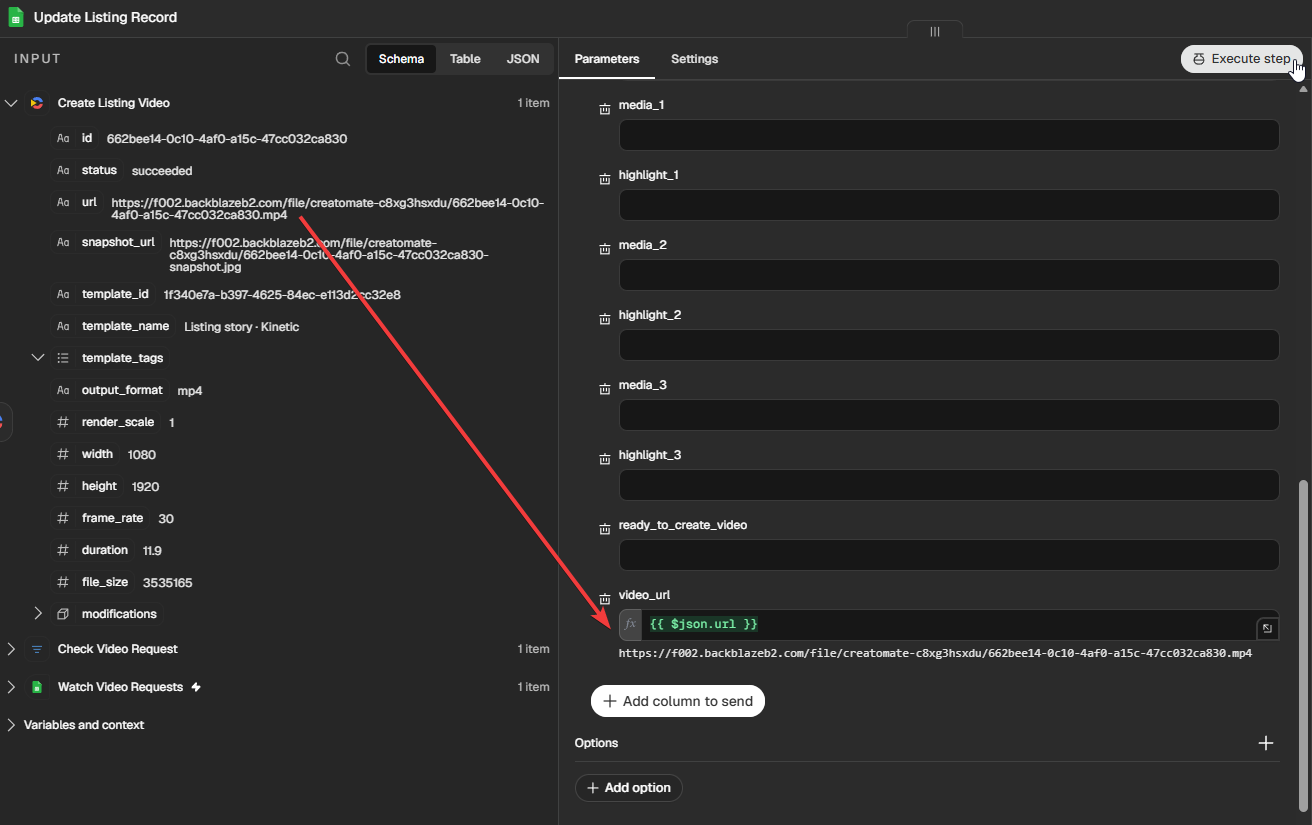
Task: Click the Sheets icon beside Watch Video Requests
Action: [x=37, y=687]
